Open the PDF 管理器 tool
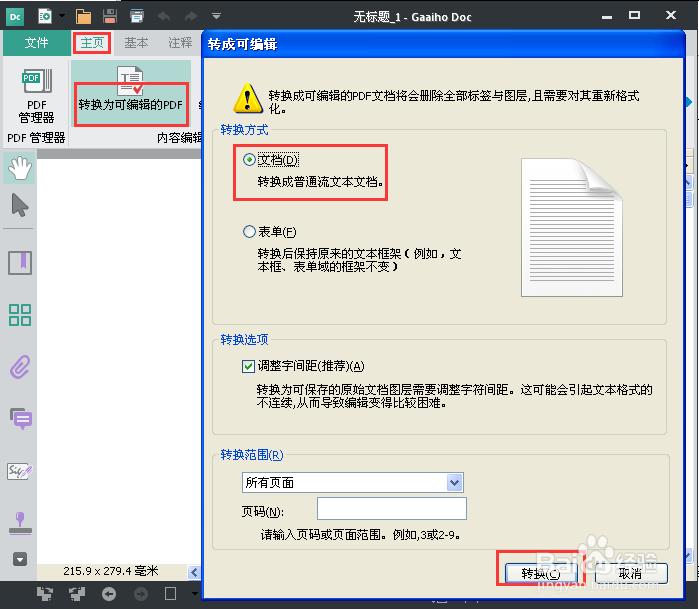 37,96
